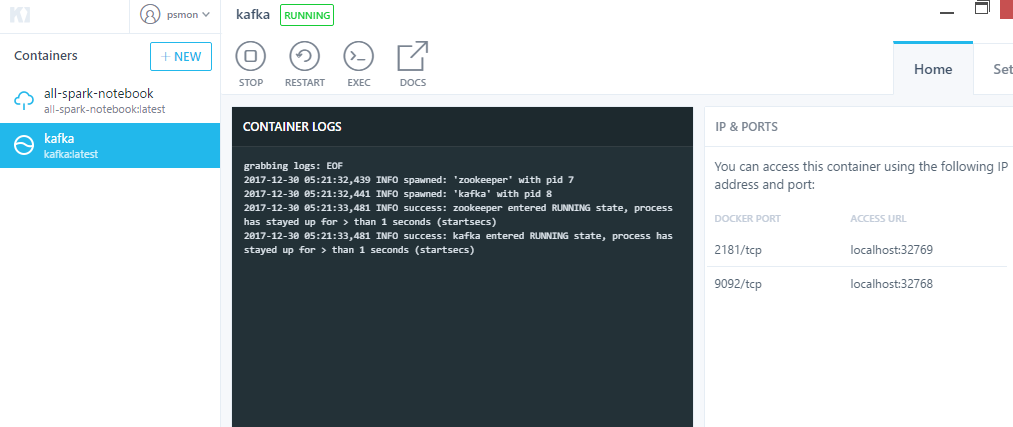1013x427 pixels.
Task: Click the Kitematic logo in top-left corner
Action: click(x=18, y=15)
